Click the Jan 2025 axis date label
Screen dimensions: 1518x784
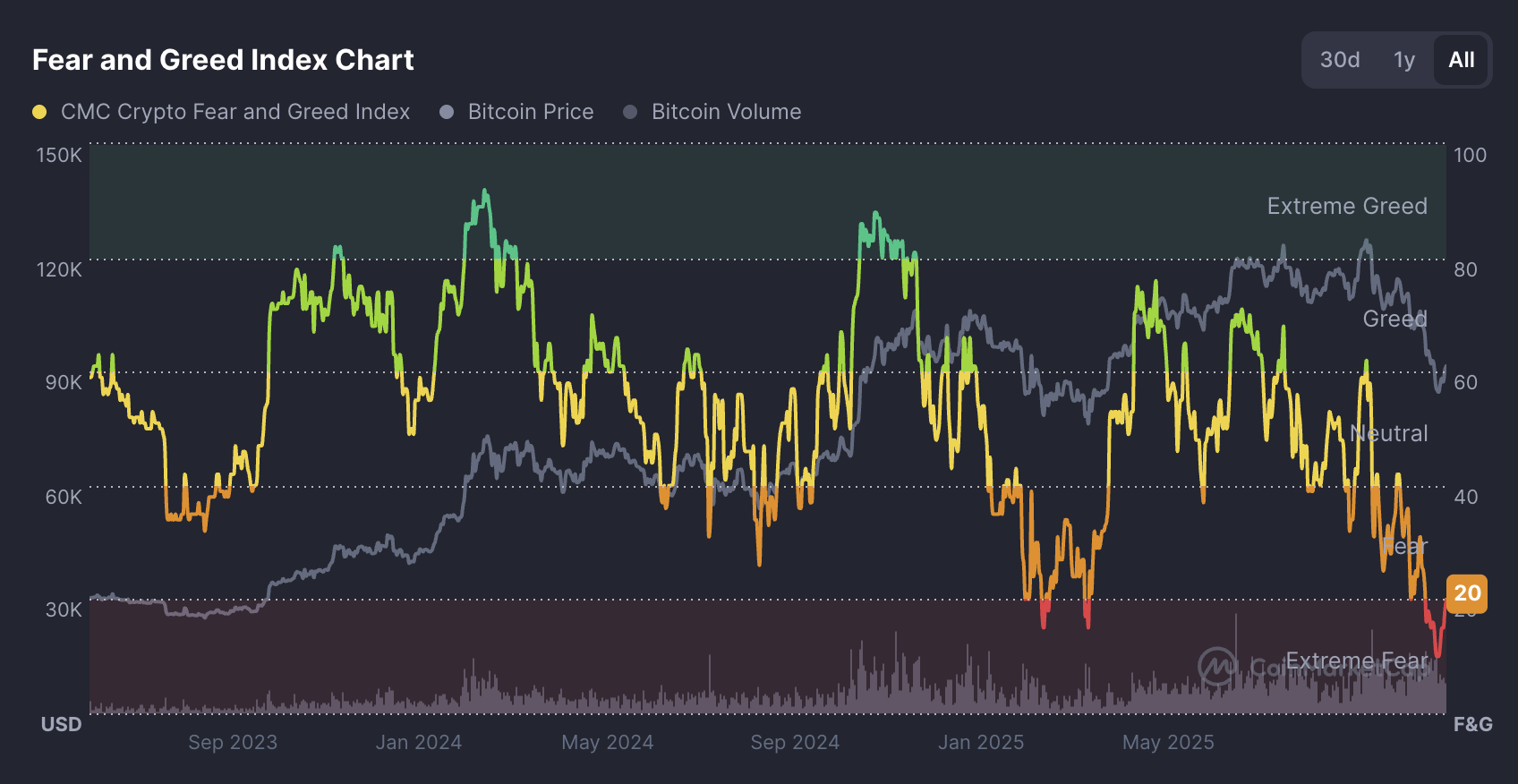click(981, 742)
